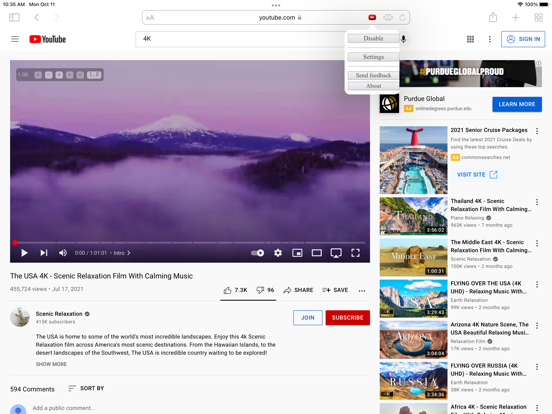The image size is (552, 414).
Task: Open the Safari share sheet icon
Action: pos(493,17)
